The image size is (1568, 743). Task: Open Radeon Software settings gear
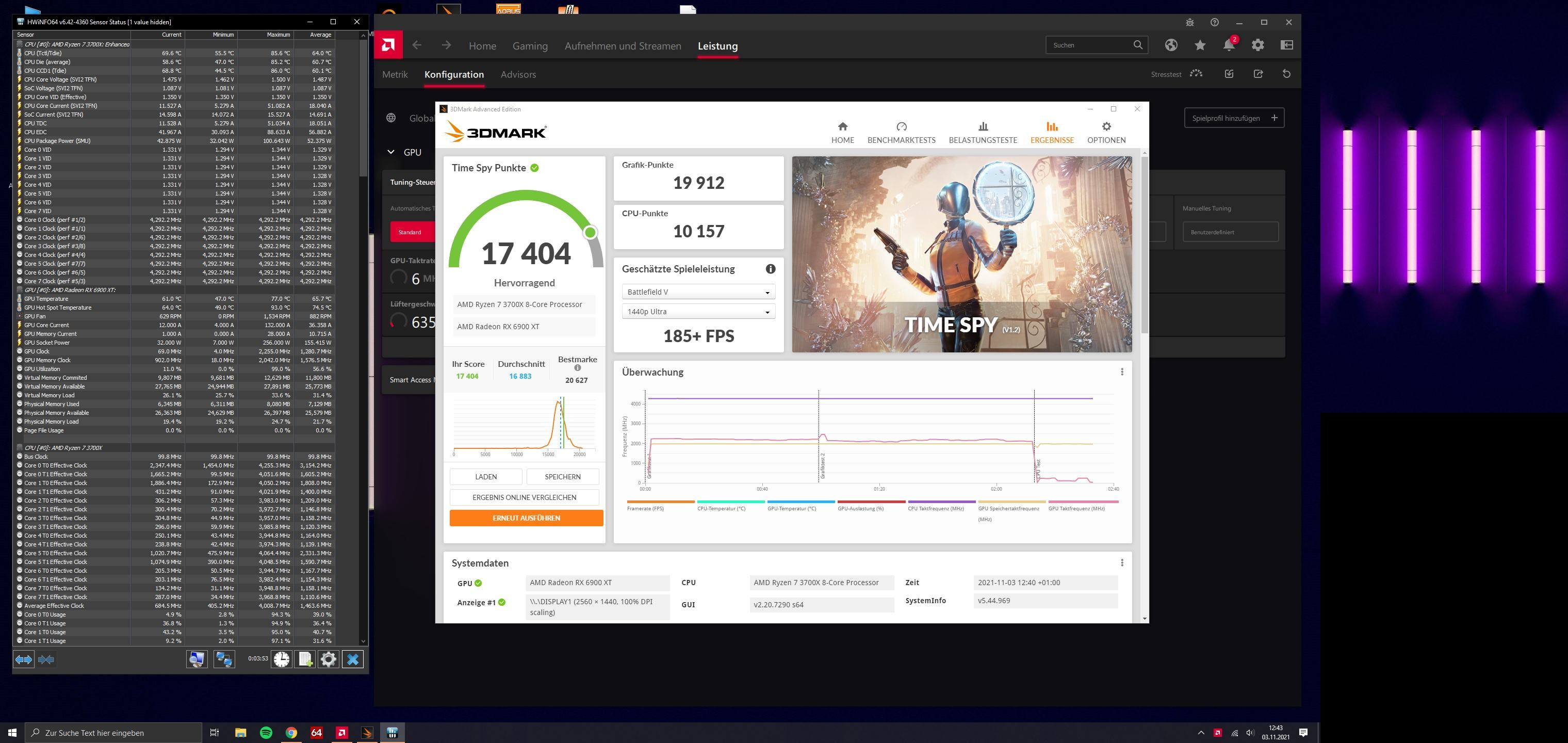1257,45
